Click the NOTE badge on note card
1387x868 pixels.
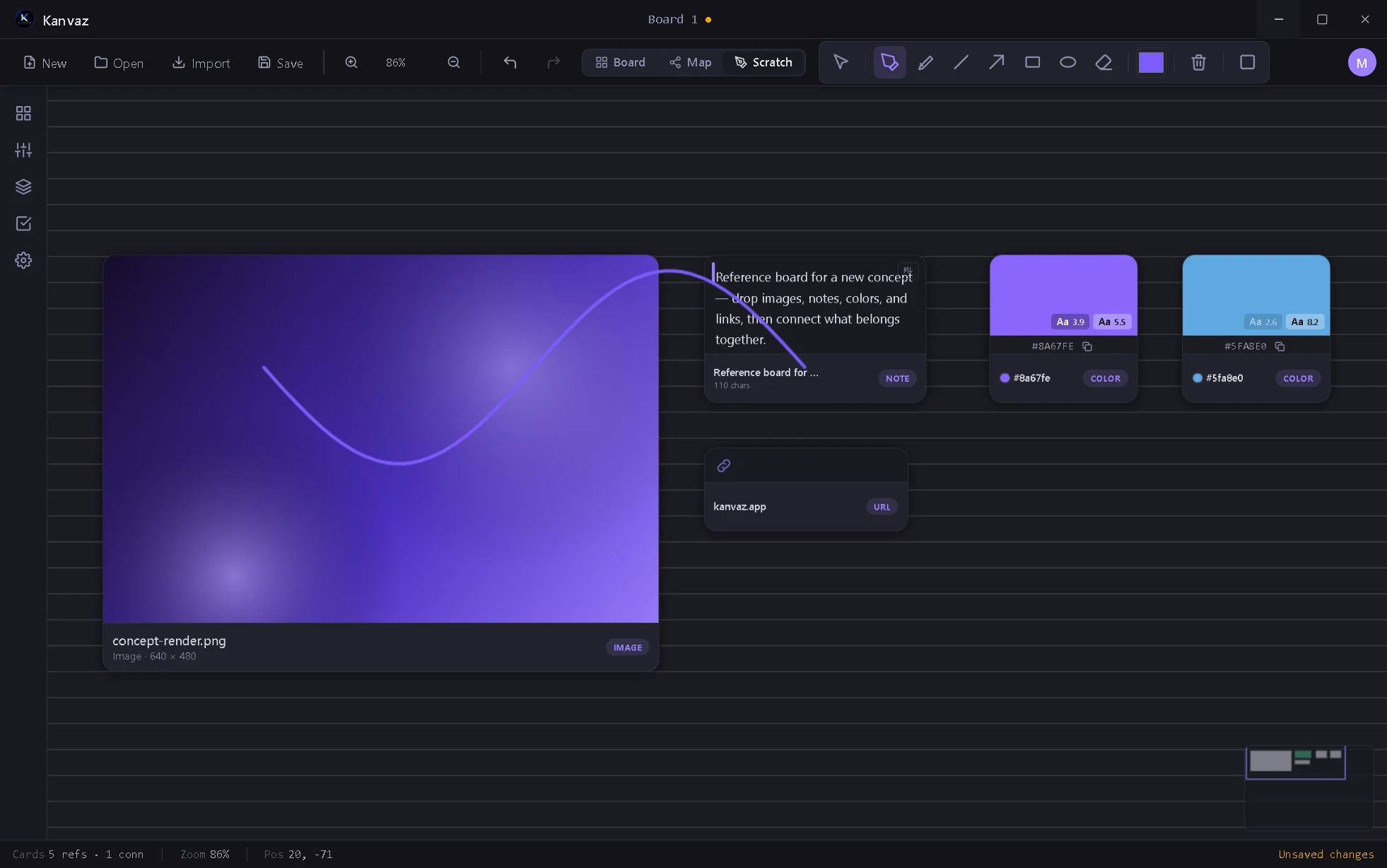[897, 378]
